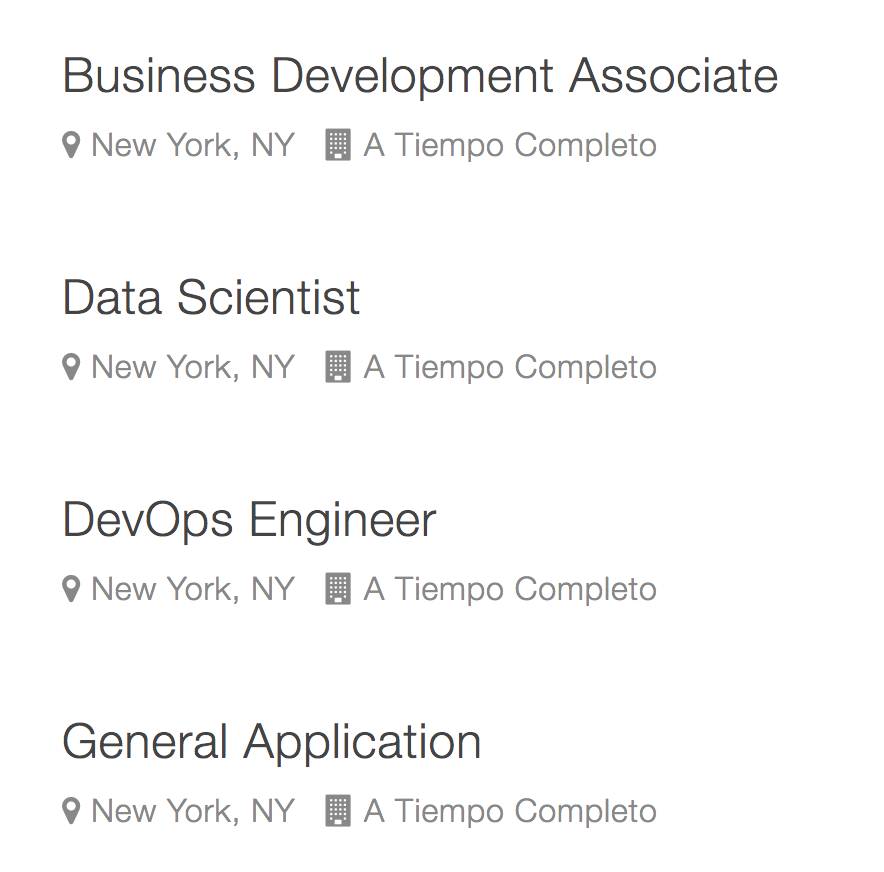The height and width of the screenshot is (872, 884).
Task: Click building icon under DevOps Engineer
Action: [x=338, y=590]
